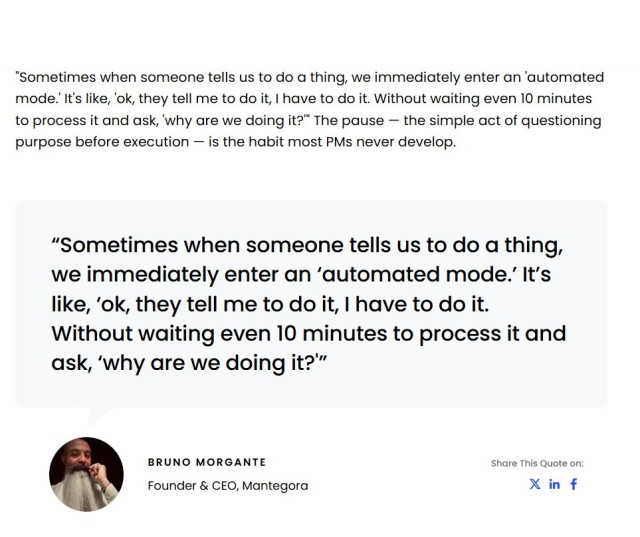Click the phrase "The pause" in the paragraph

(x=347, y=120)
